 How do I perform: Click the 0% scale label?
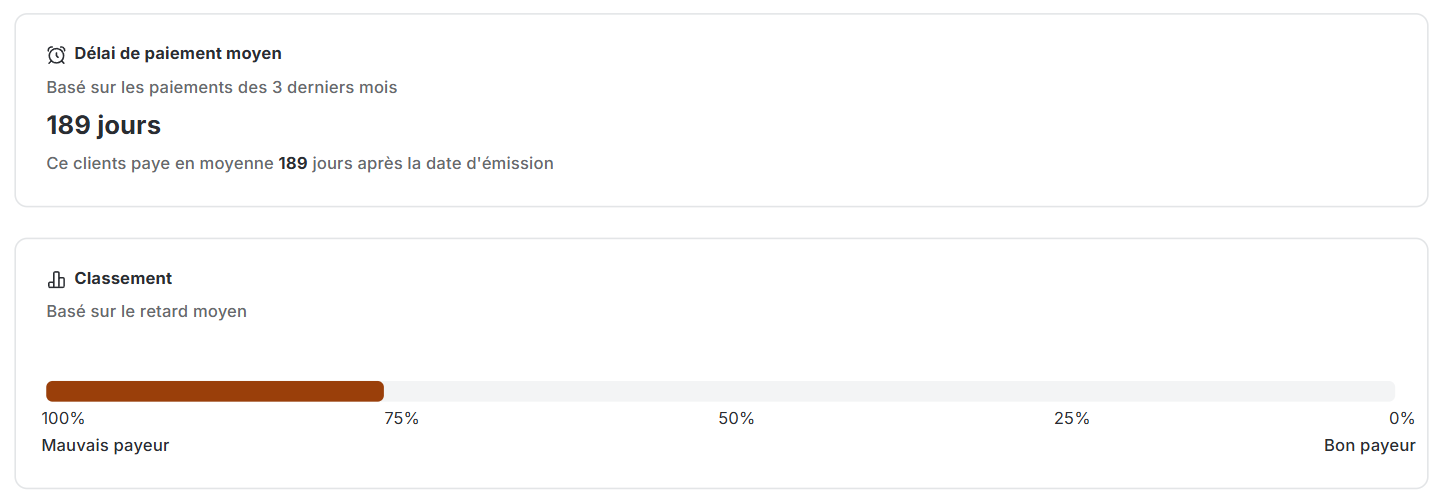pyautogui.click(x=1402, y=419)
